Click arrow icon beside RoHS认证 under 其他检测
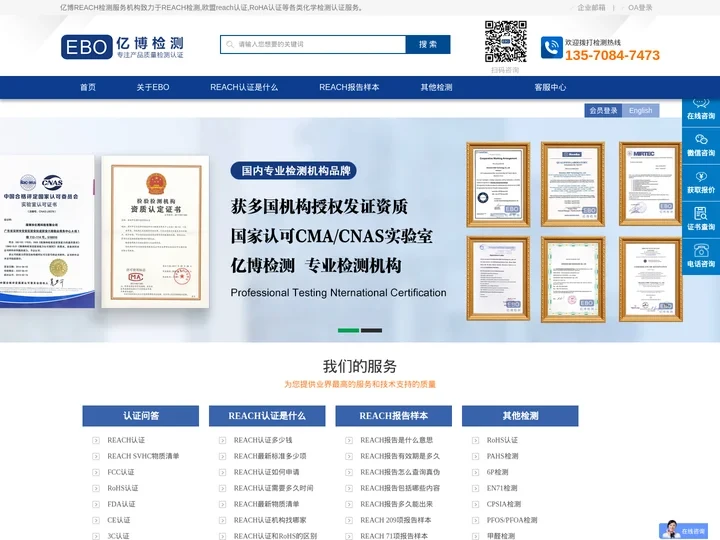This screenshot has height=540, width=720. point(476,440)
